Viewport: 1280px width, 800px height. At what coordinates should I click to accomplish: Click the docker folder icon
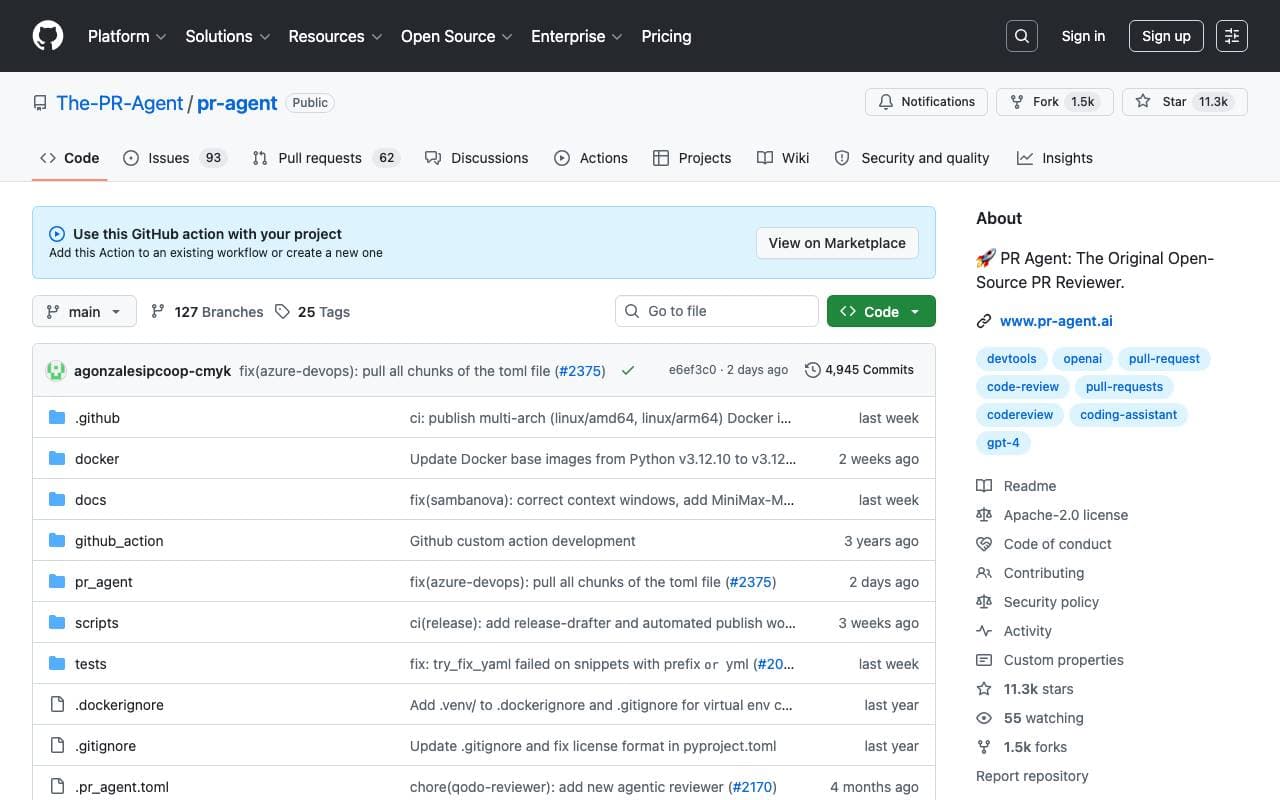coord(57,459)
